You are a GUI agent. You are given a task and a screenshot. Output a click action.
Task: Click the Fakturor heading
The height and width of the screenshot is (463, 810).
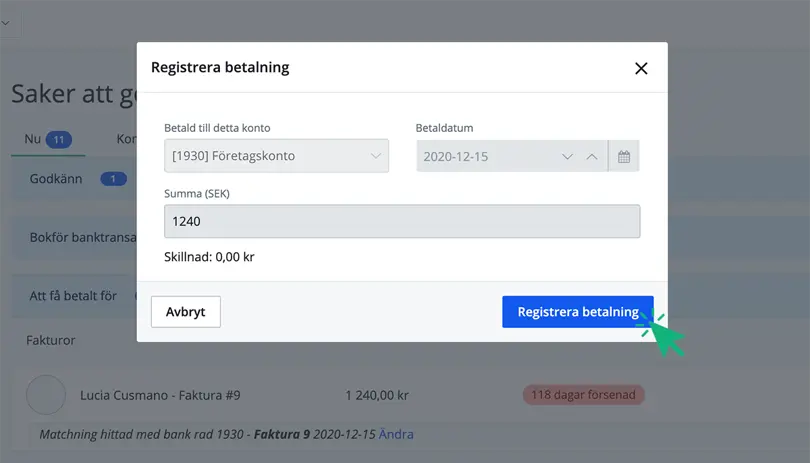51,340
